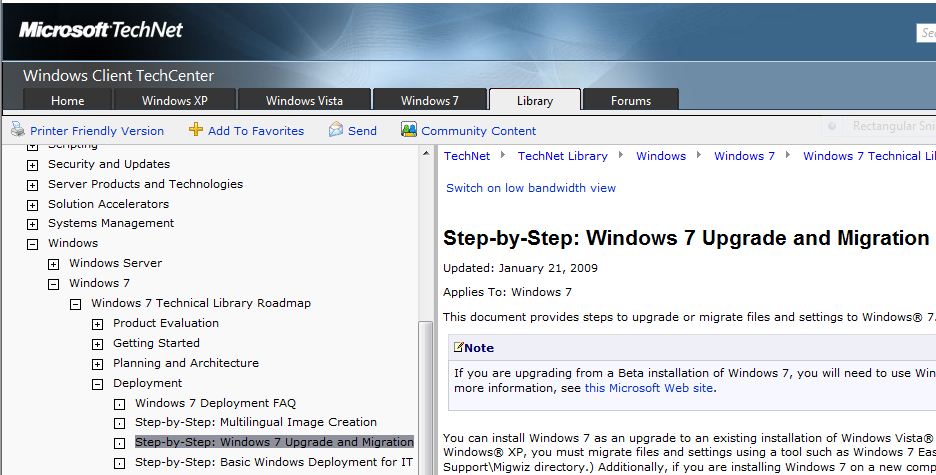Image resolution: width=936 pixels, height=475 pixels.
Task: Click Windows 7 Technical Library breadcrumb
Action: [x=869, y=156]
